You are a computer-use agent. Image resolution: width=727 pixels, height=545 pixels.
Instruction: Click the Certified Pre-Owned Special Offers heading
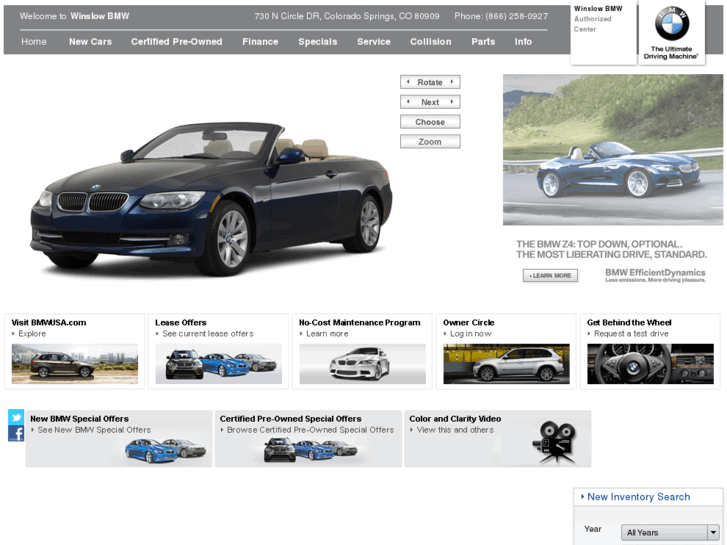(x=290, y=418)
